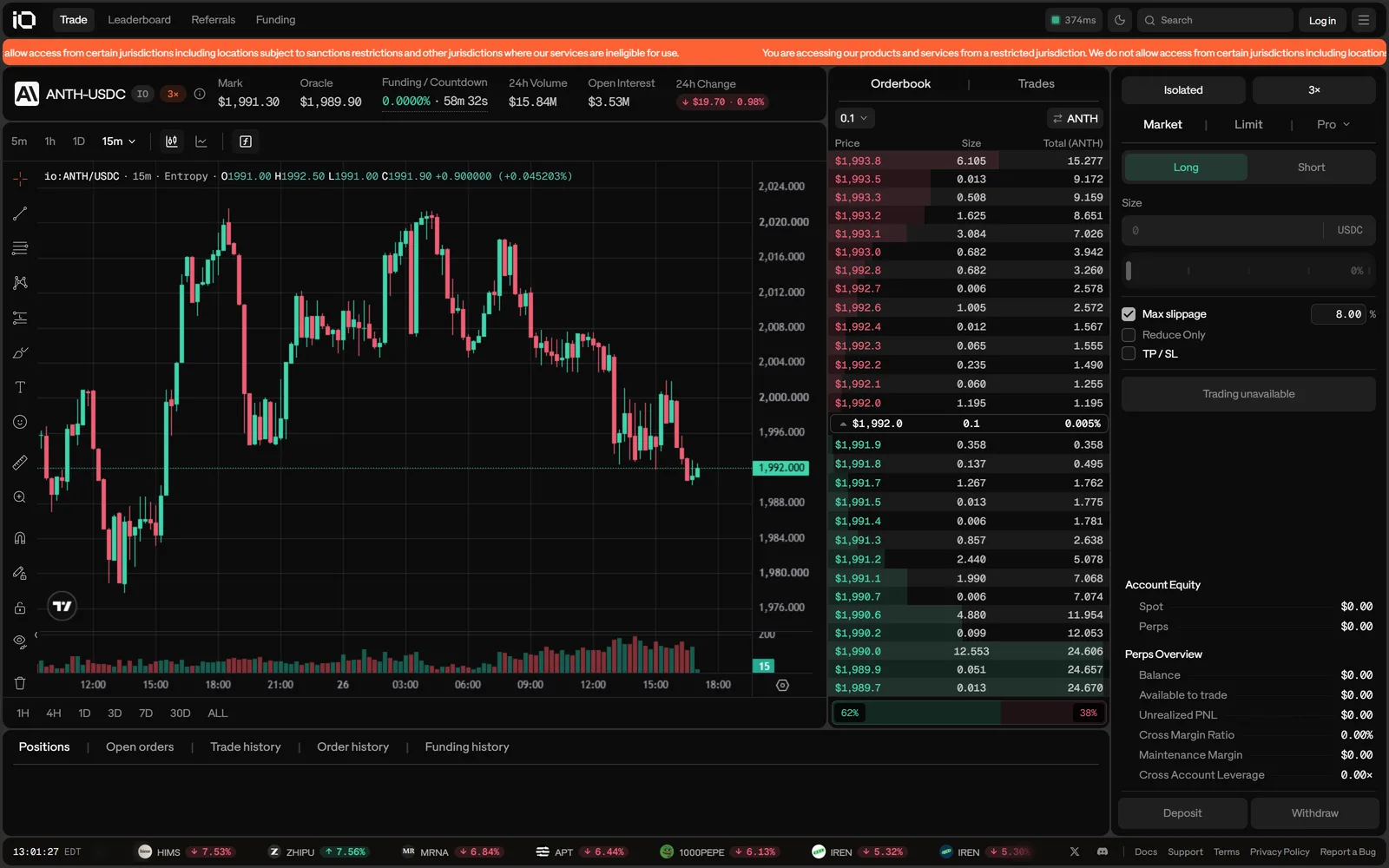This screenshot has height=868, width=1389.
Task: Activate the zoom in tool
Action: pyautogui.click(x=20, y=497)
